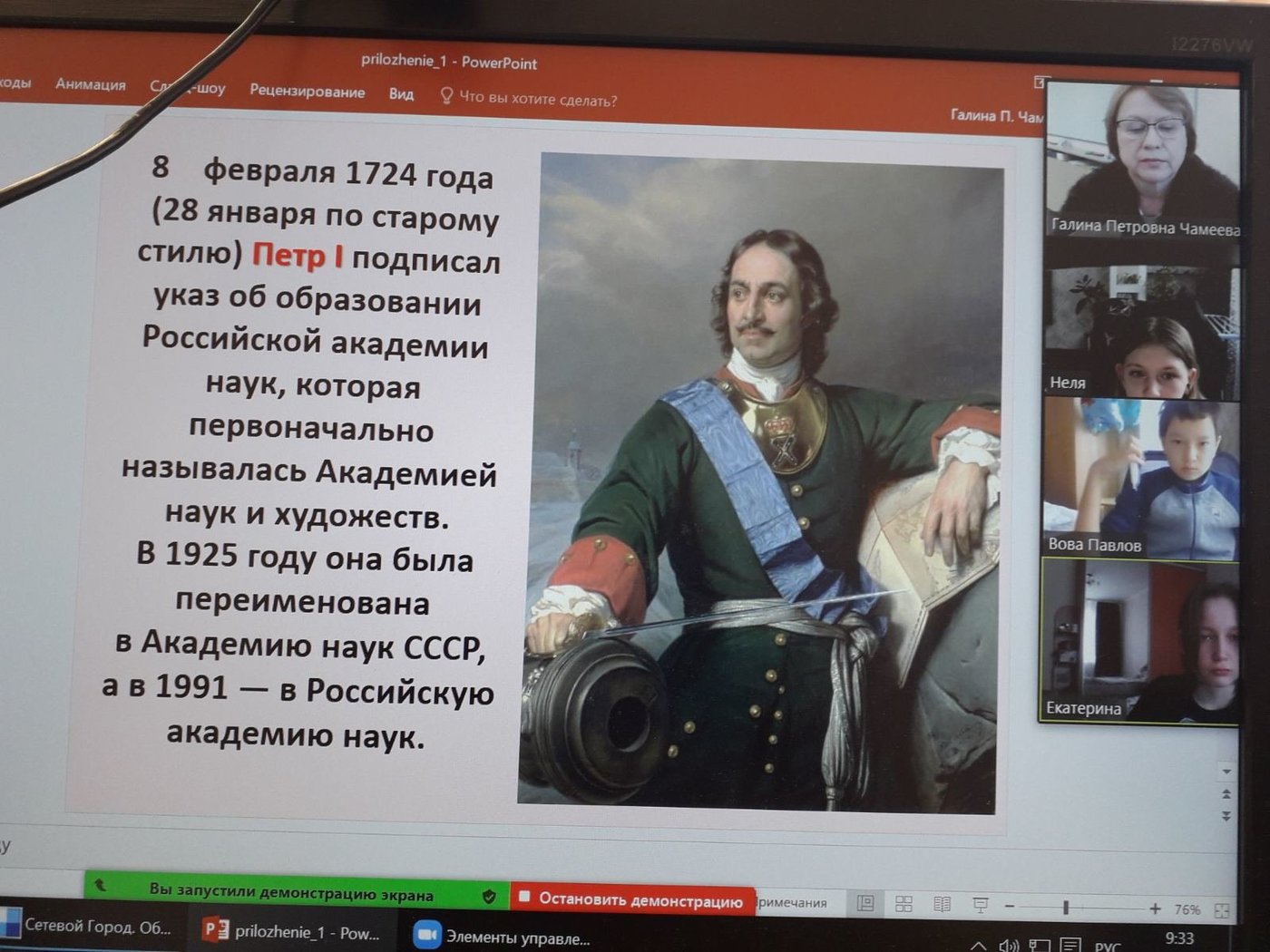Image resolution: width=1270 pixels, height=952 pixels.
Task: Click the share bar arrow icon
Action: 101,884
